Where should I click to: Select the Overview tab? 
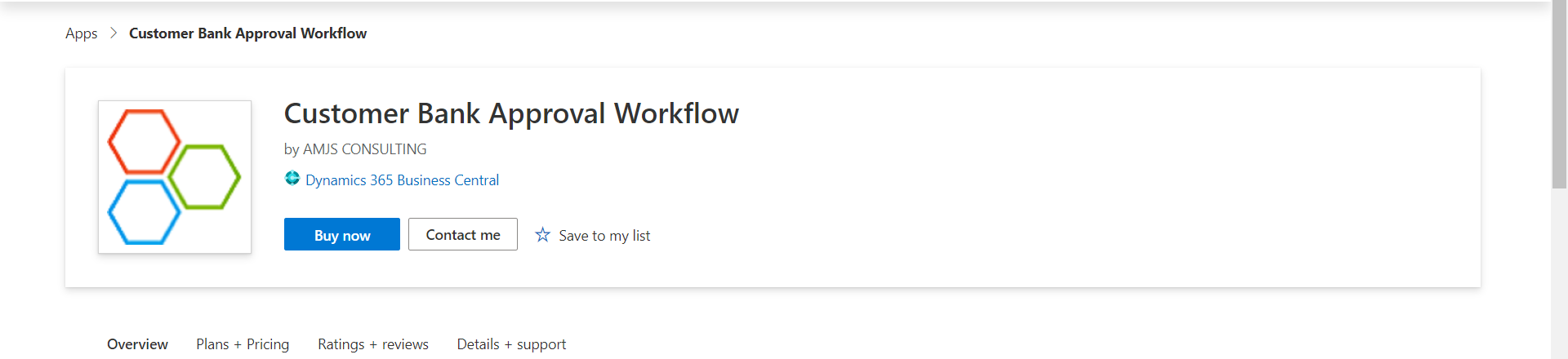point(137,343)
